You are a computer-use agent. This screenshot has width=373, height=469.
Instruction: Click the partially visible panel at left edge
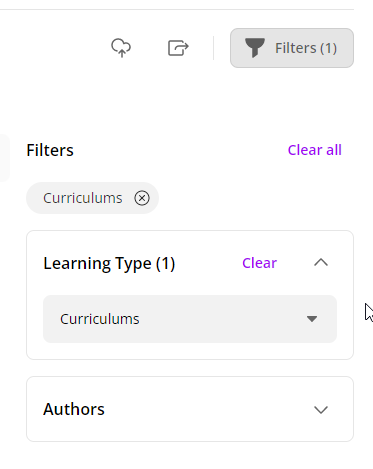[x=5, y=158]
